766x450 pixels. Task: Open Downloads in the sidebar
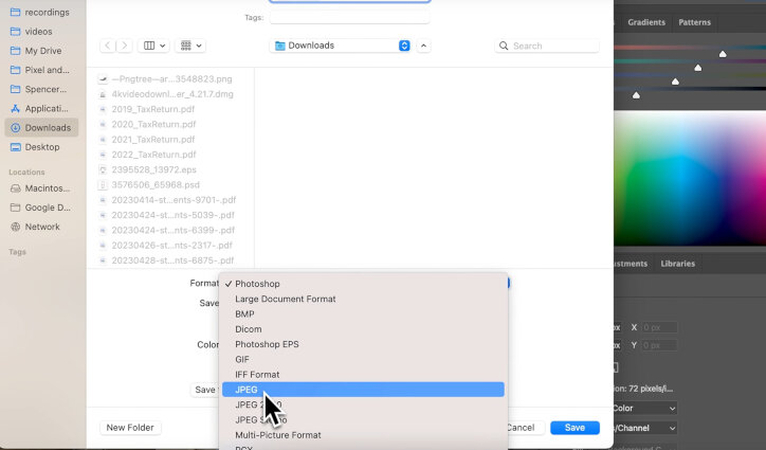(47, 128)
